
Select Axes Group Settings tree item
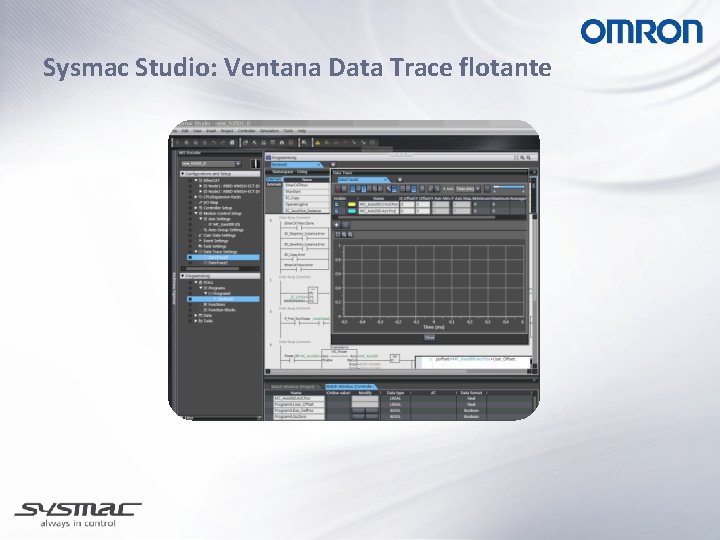pos(226,230)
